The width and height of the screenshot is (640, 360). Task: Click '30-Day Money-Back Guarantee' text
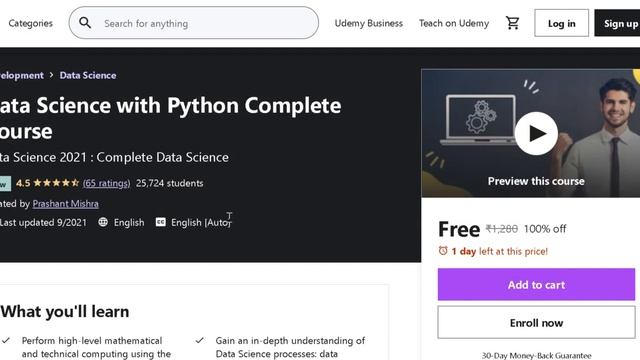[x=536, y=356]
